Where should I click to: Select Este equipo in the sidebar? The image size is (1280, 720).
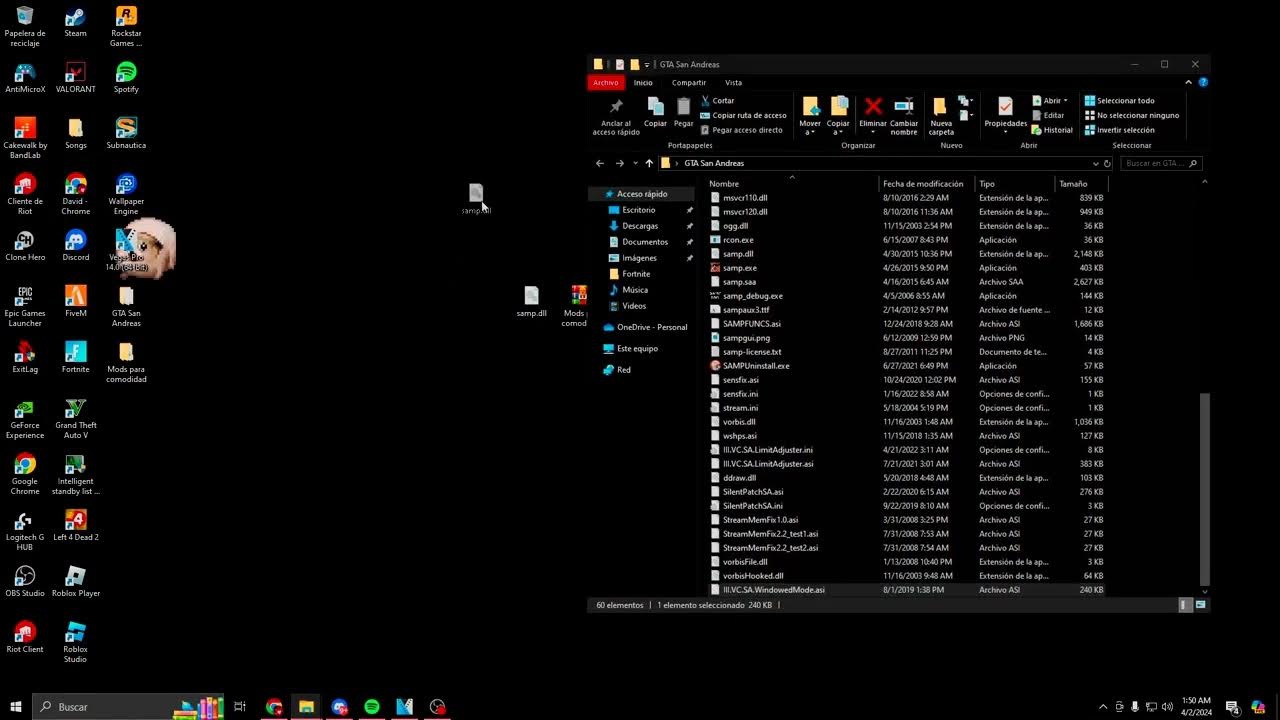click(x=630, y=348)
